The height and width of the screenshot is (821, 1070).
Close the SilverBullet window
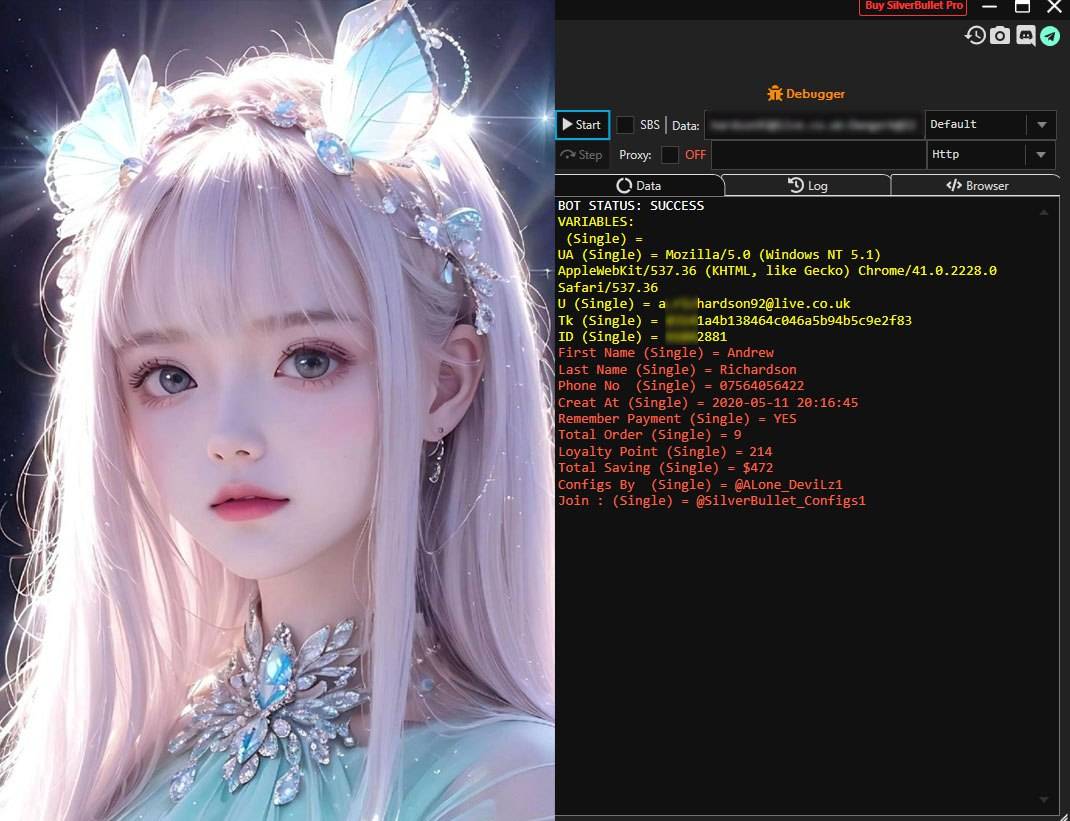(x=1054, y=7)
